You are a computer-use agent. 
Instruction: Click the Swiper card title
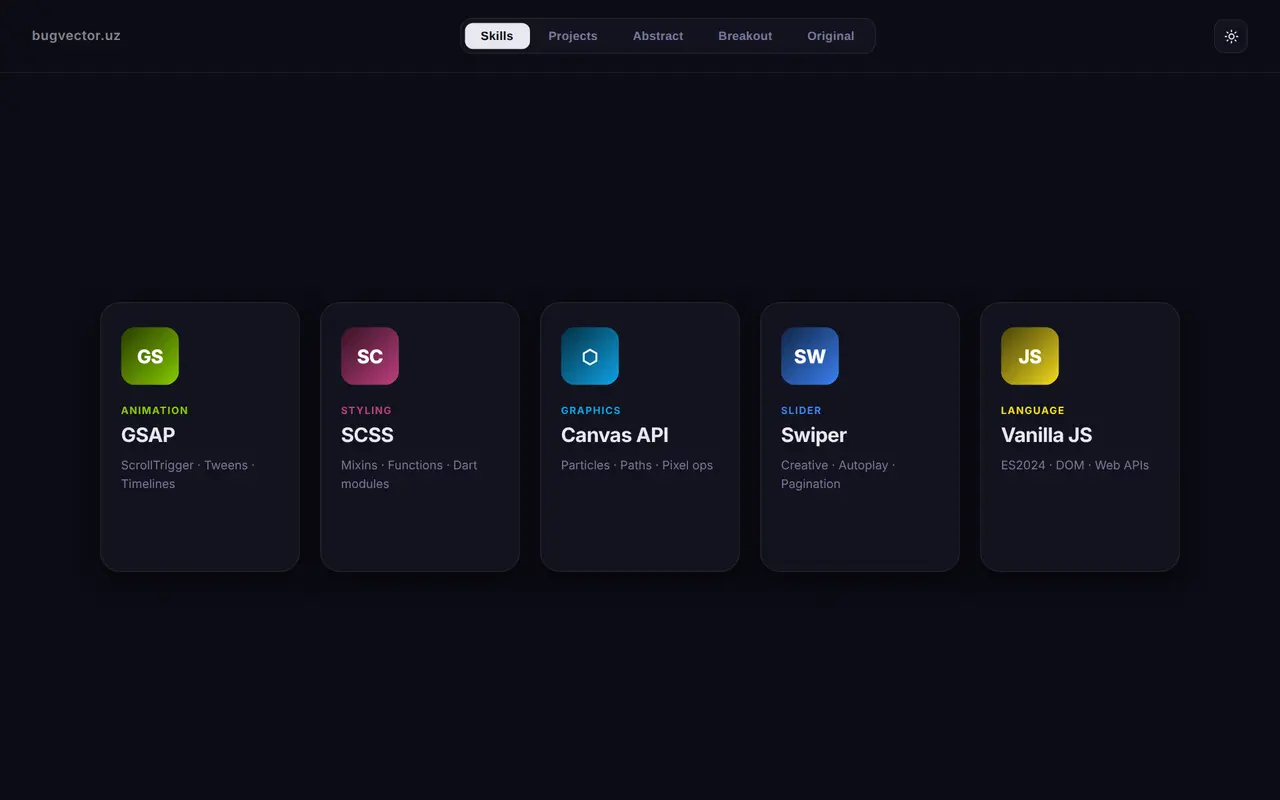coord(814,435)
